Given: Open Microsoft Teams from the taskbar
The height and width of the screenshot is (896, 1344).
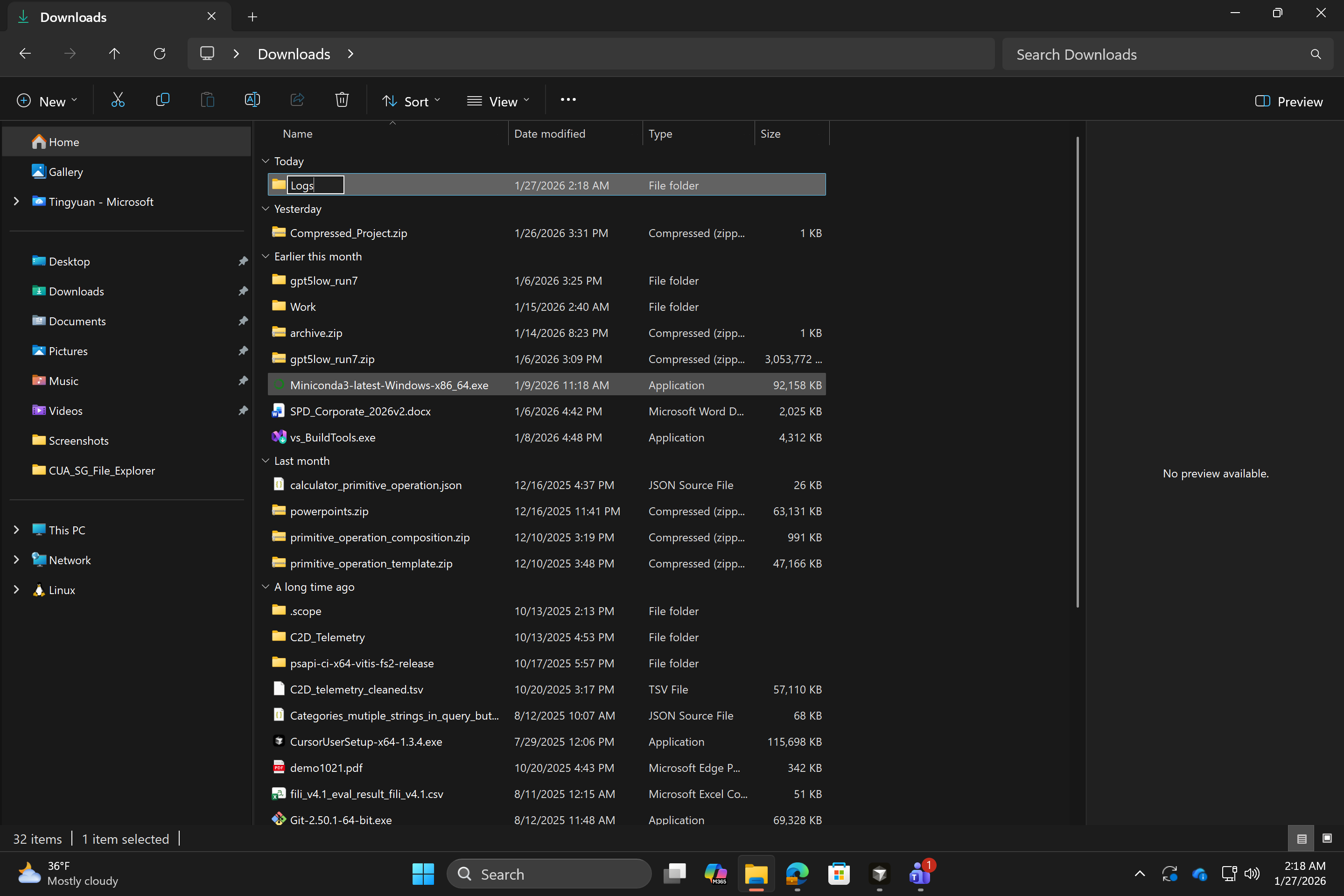Looking at the screenshot, I should [919, 873].
